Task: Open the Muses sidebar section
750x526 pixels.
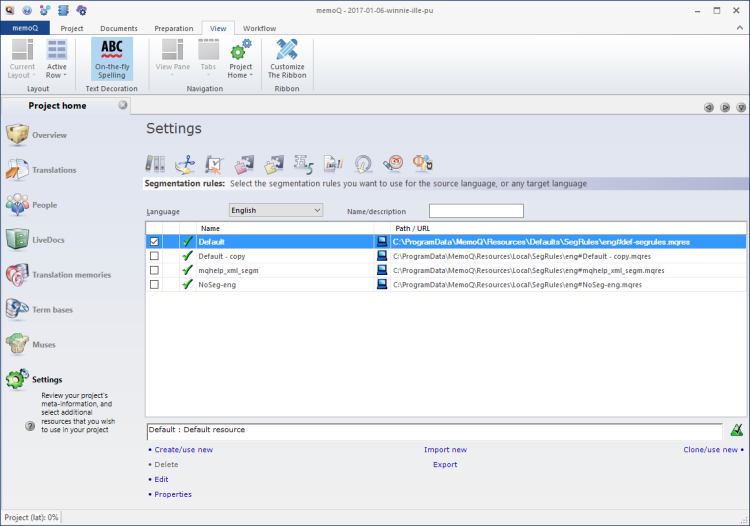Action: (x=43, y=345)
